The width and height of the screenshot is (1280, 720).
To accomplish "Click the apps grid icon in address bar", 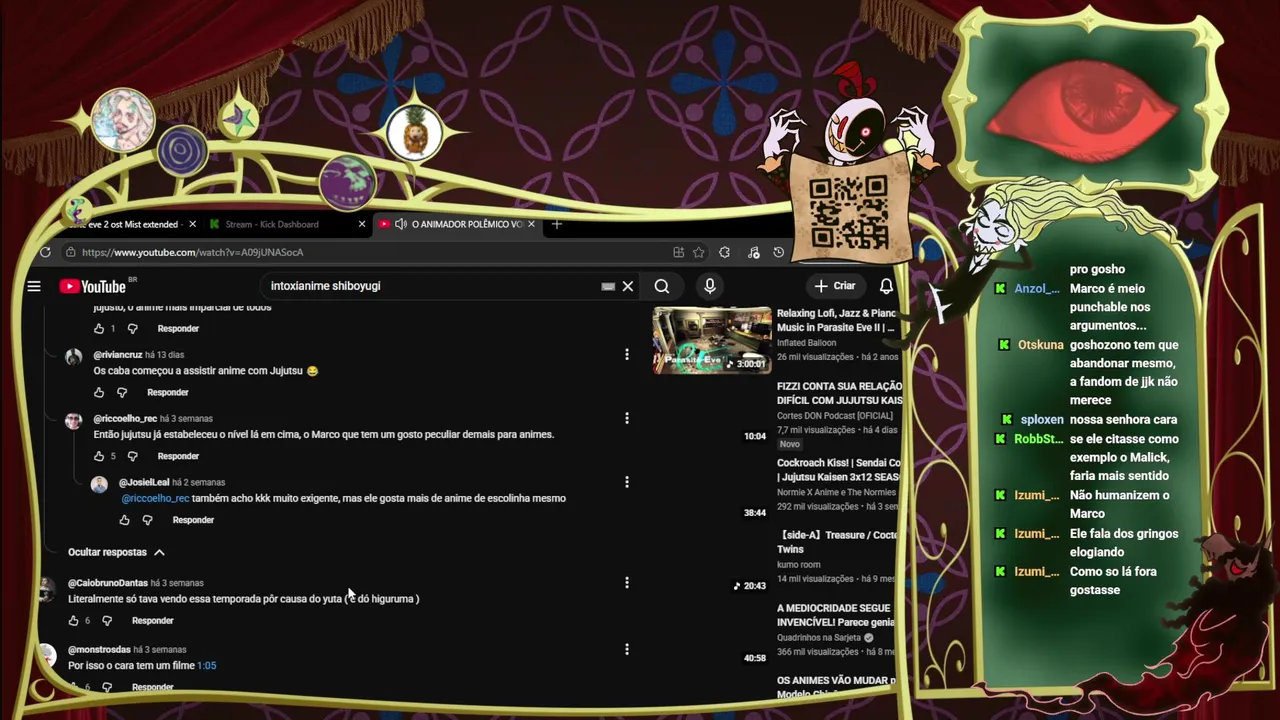I will (x=678, y=252).
